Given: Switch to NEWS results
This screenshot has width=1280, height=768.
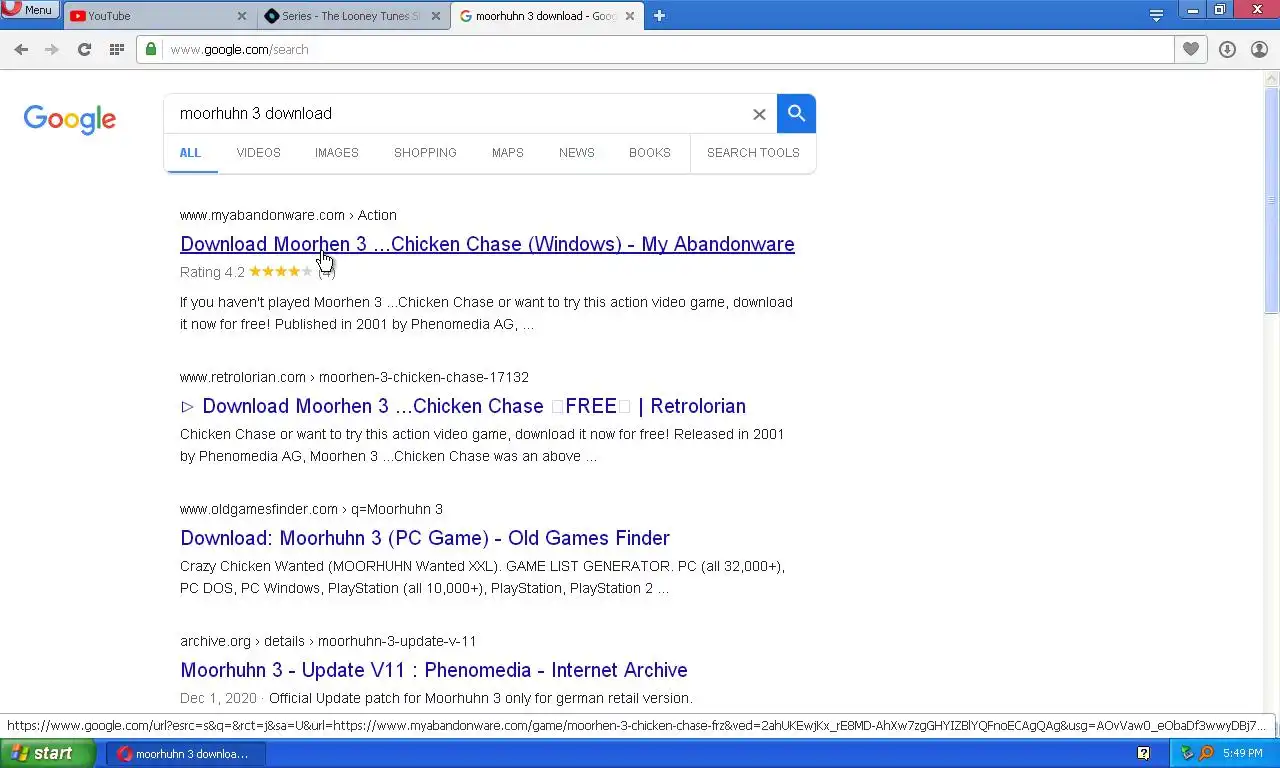Looking at the screenshot, I should pos(577,153).
